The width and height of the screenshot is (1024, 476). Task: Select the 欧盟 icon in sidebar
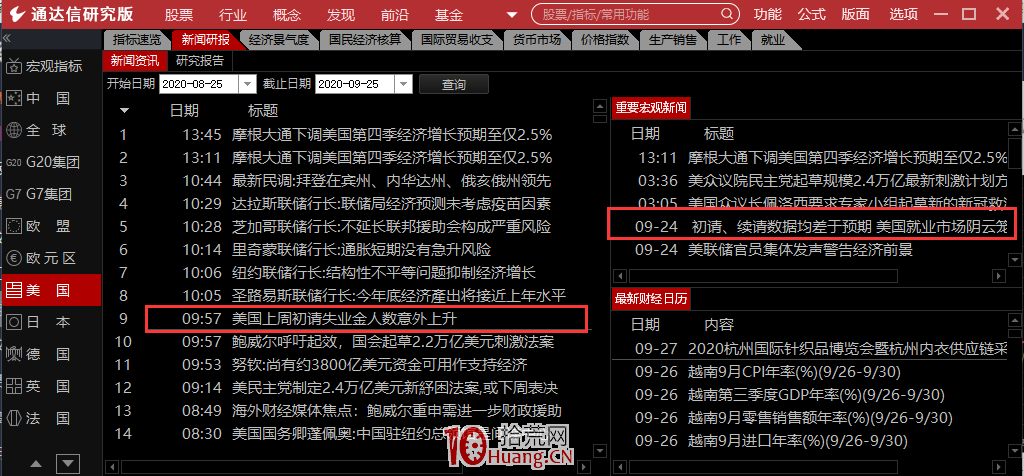pos(14,227)
